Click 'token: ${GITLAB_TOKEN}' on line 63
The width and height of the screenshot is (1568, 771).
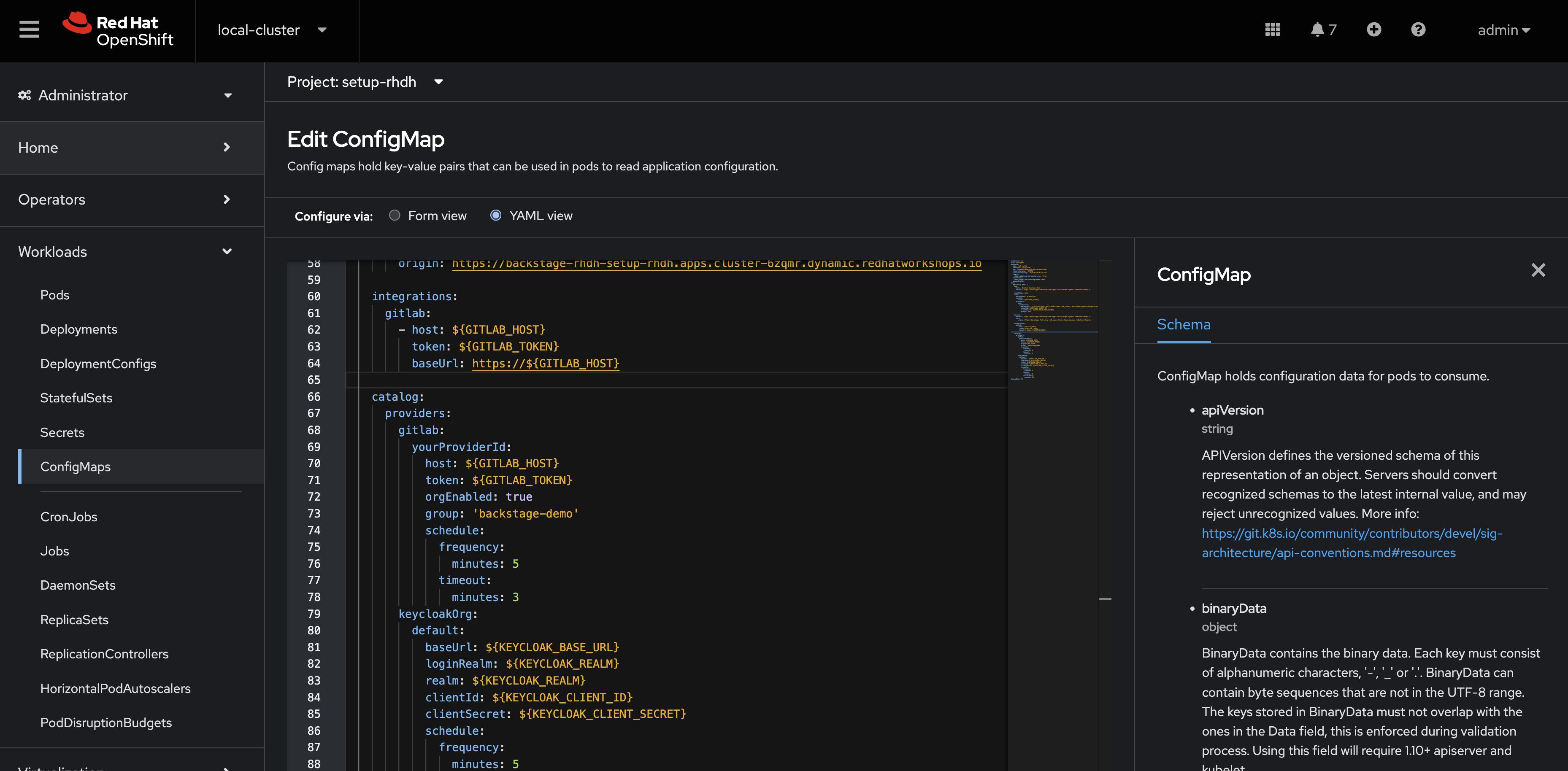click(x=485, y=347)
